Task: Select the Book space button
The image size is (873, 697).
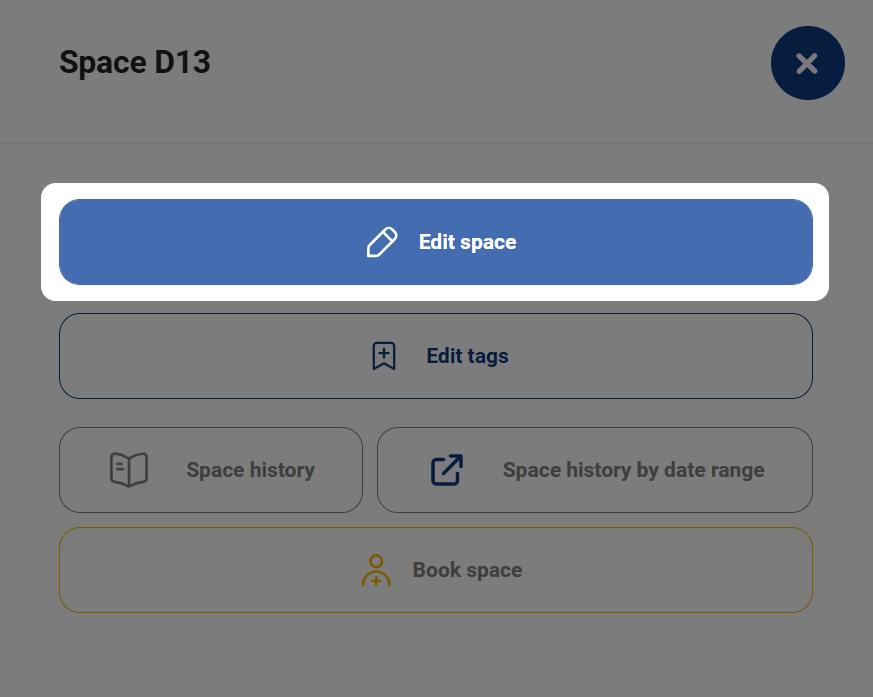Action: point(436,570)
